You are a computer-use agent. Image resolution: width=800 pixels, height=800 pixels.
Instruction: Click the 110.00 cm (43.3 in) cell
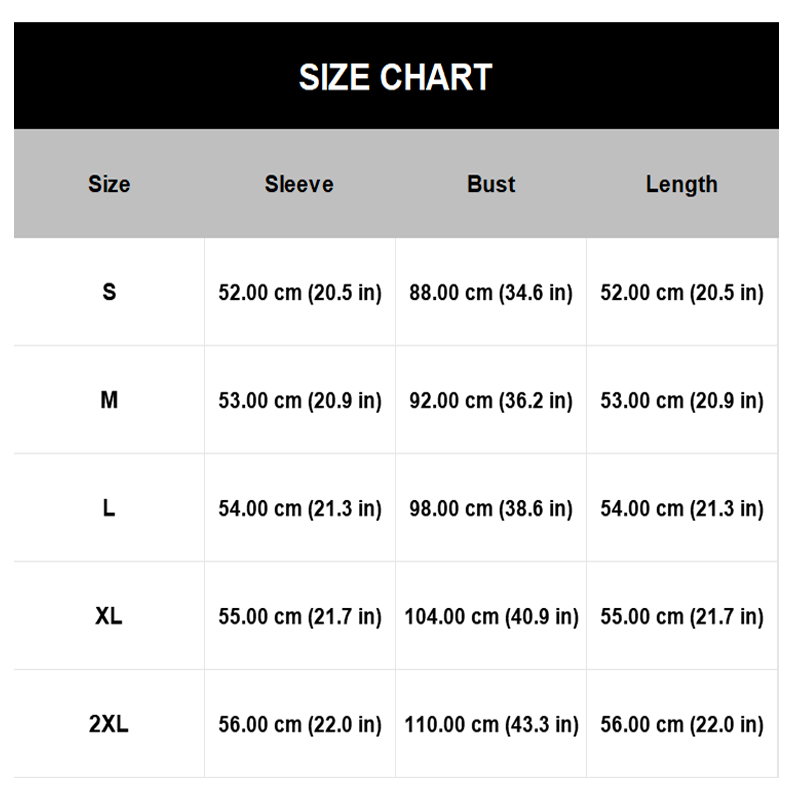tap(491, 725)
